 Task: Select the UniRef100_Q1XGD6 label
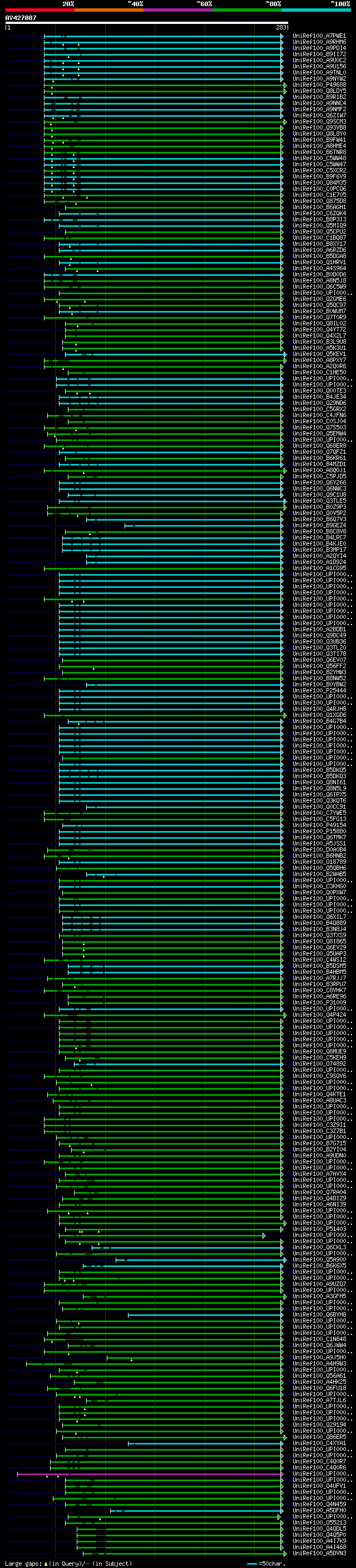(319, 715)
